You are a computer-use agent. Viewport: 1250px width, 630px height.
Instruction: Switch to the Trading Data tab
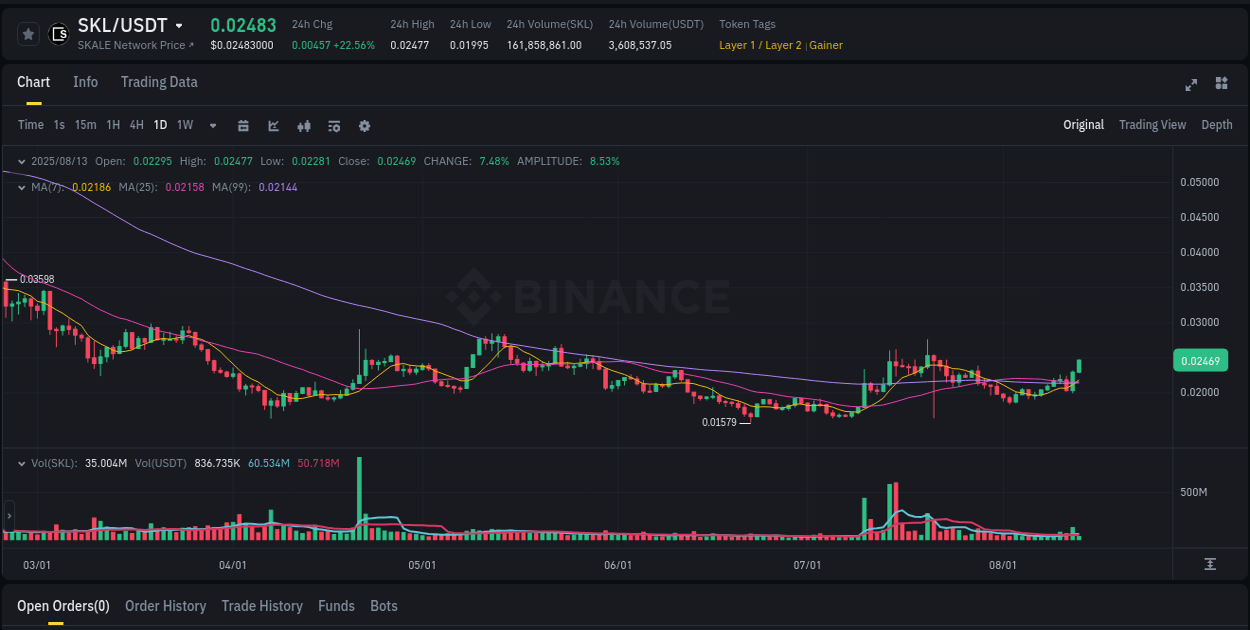pos(158,82)
